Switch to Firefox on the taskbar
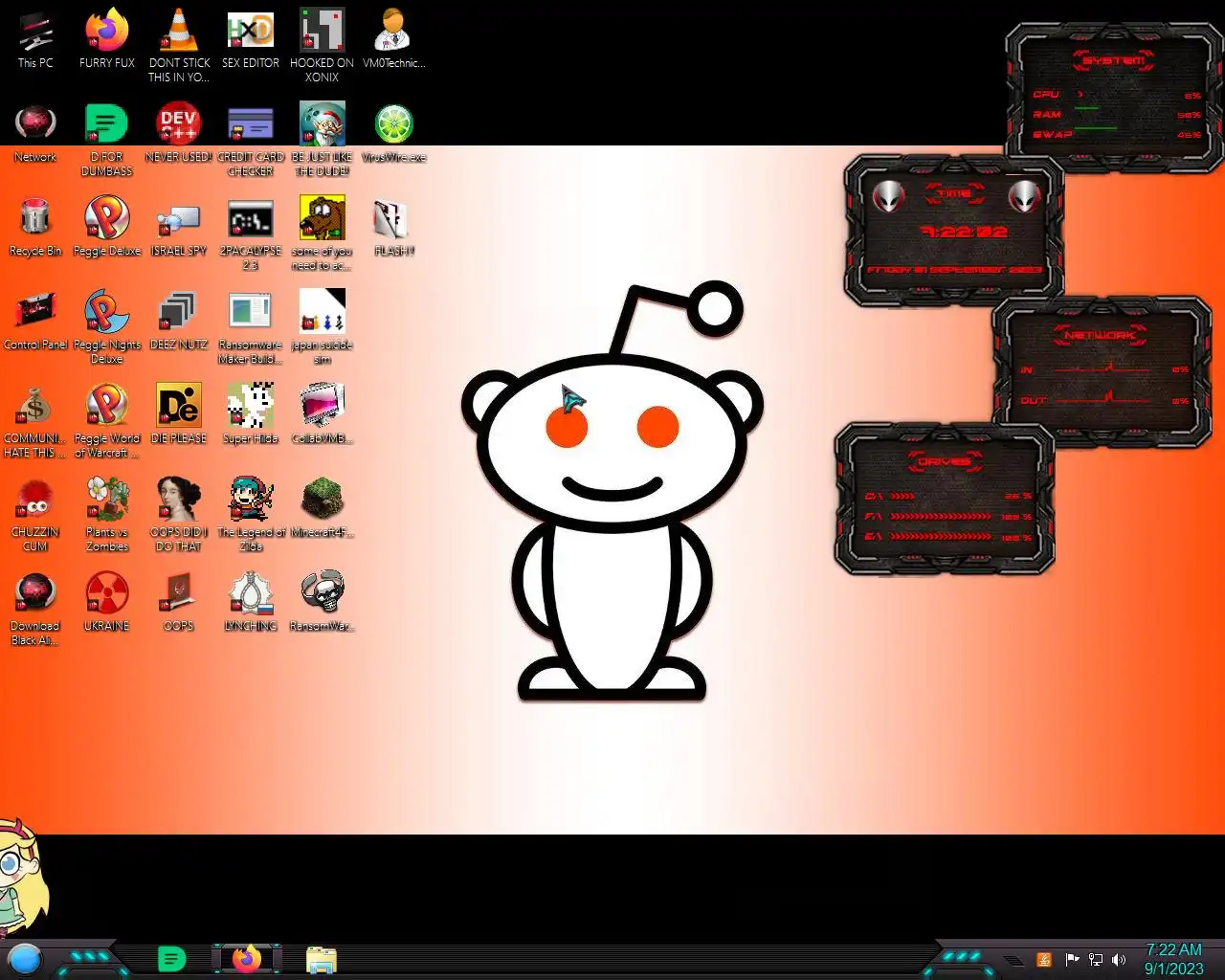The height and width of the screenshot is (980, 1225). (247, 958)
